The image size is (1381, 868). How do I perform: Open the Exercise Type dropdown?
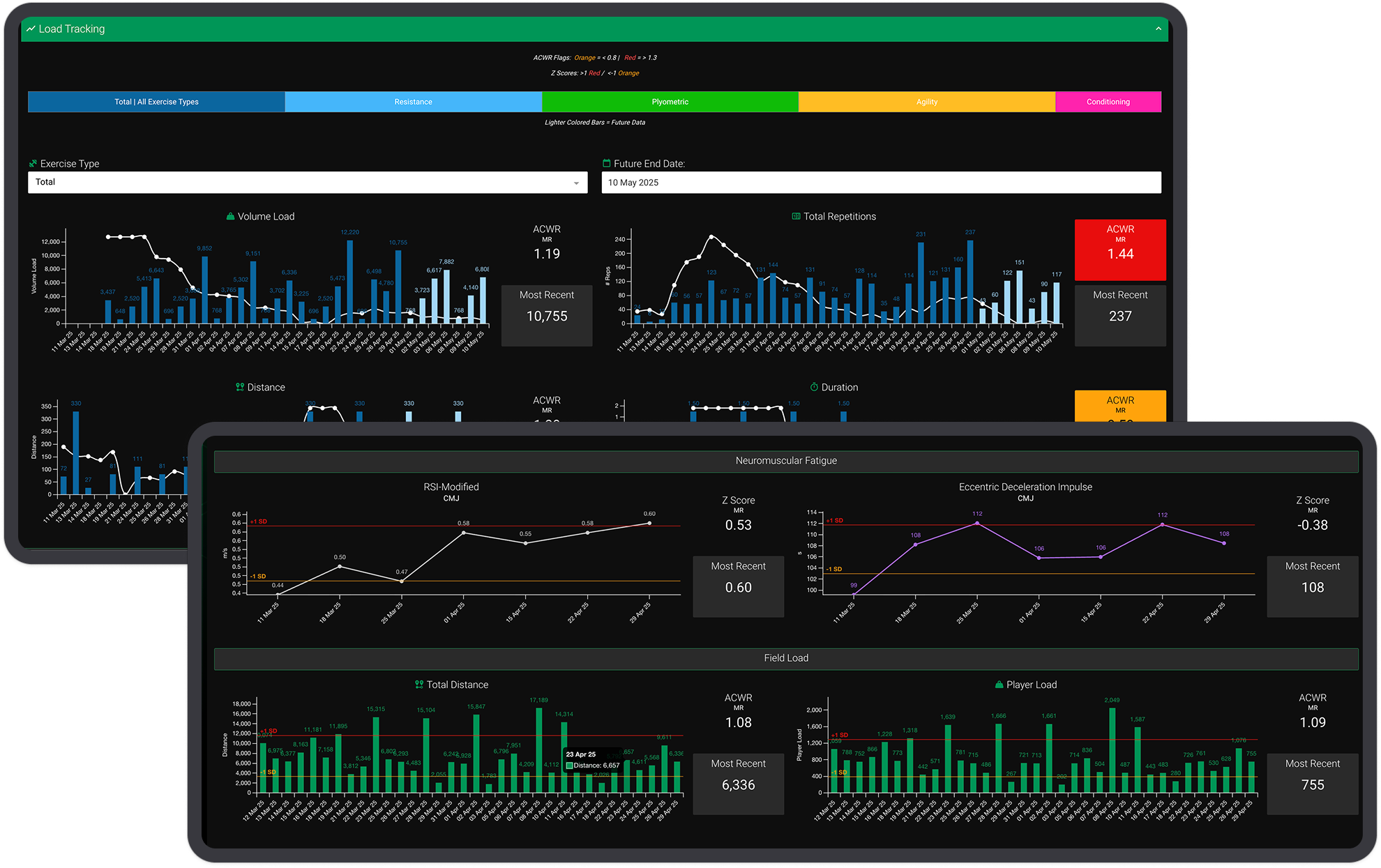[308, 182]
